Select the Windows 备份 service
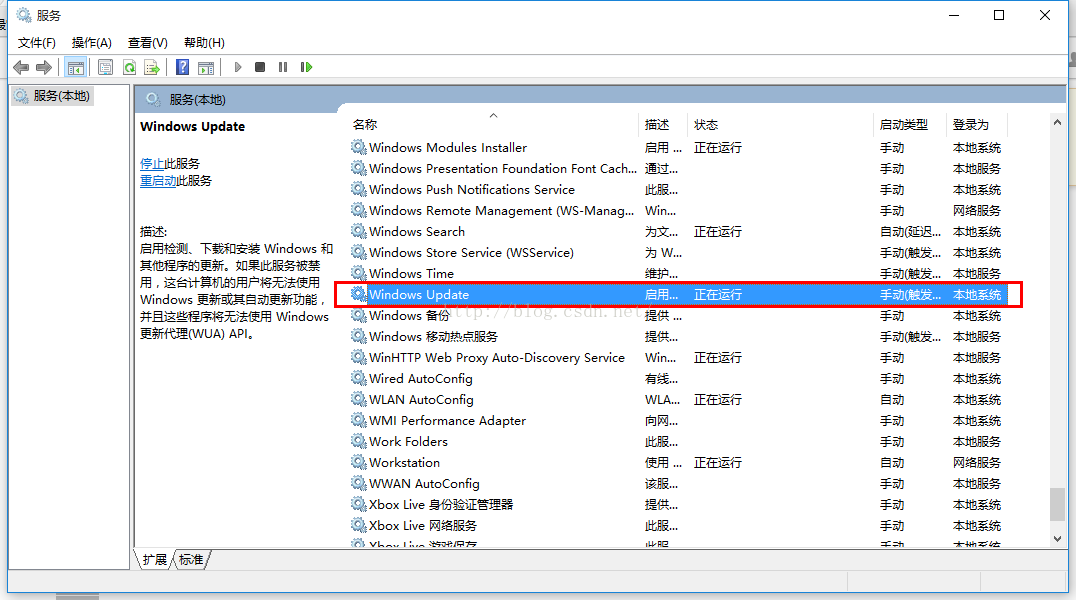This screenshot has height=600, width=1076. pyautogui.click(x=678, y=315)
